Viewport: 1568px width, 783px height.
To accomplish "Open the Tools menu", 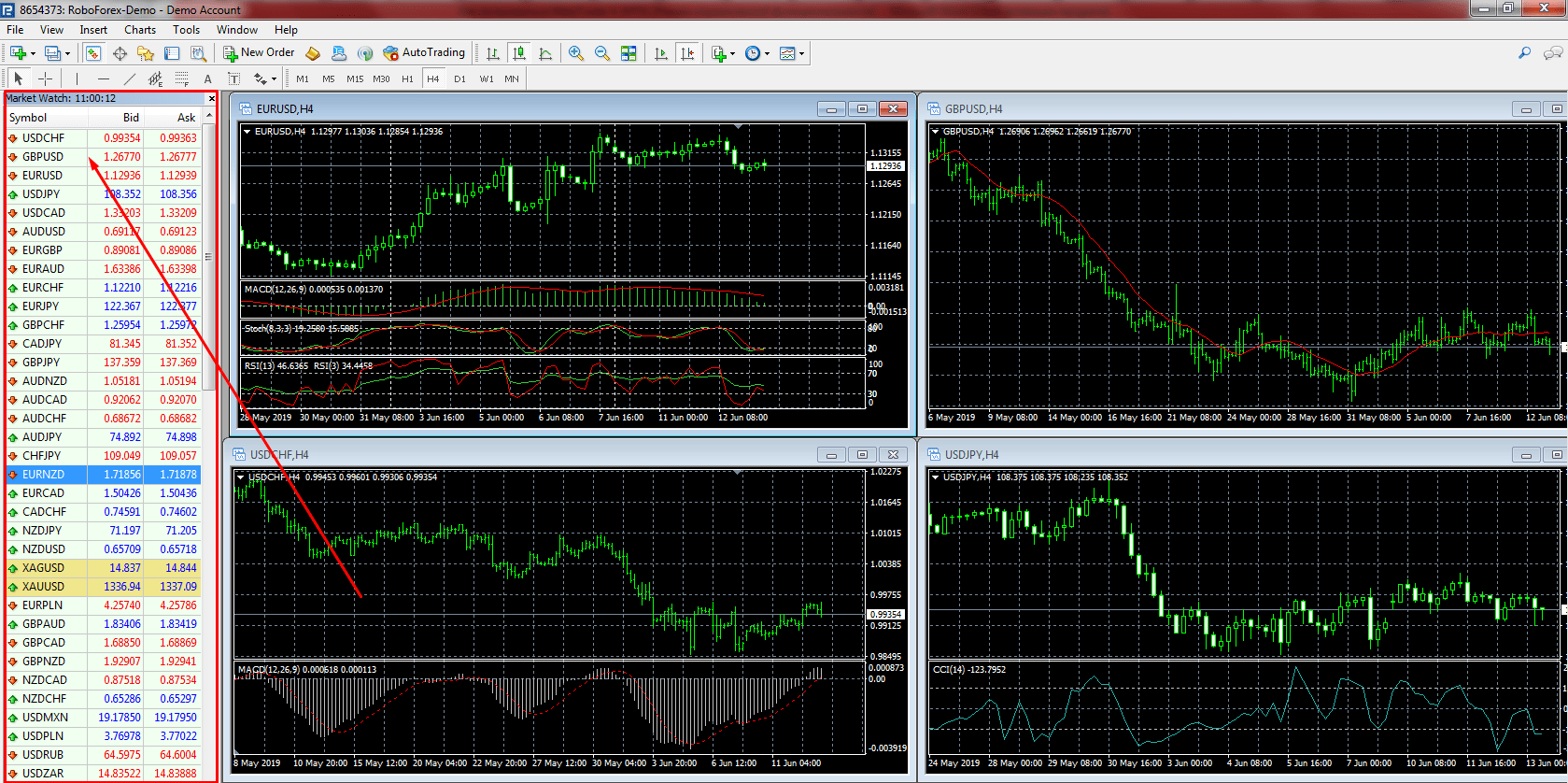I will (186, 30).
